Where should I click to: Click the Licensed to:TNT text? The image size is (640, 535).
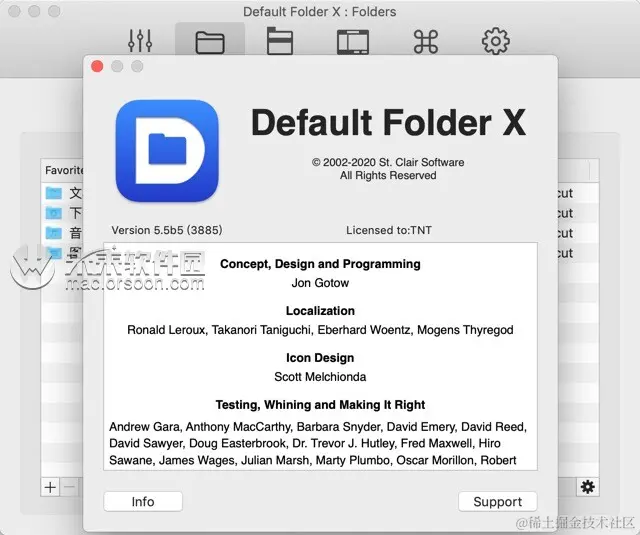click(x=389, y=230)
